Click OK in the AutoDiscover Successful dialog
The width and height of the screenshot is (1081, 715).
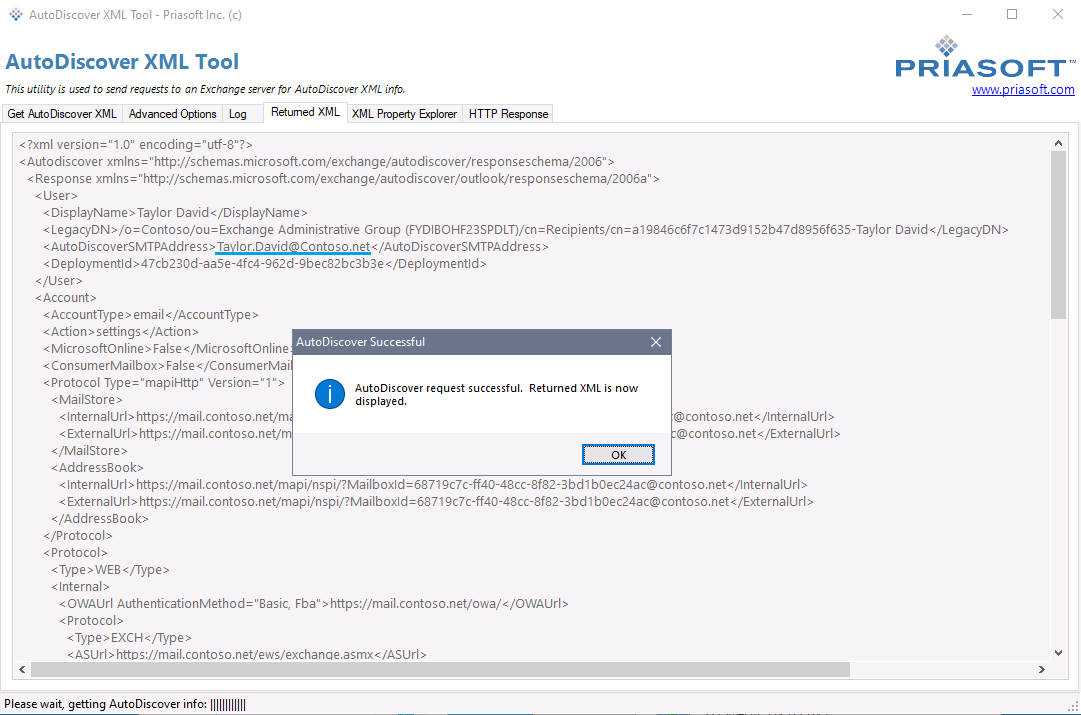pyautogui.click(x=618, y=454)
